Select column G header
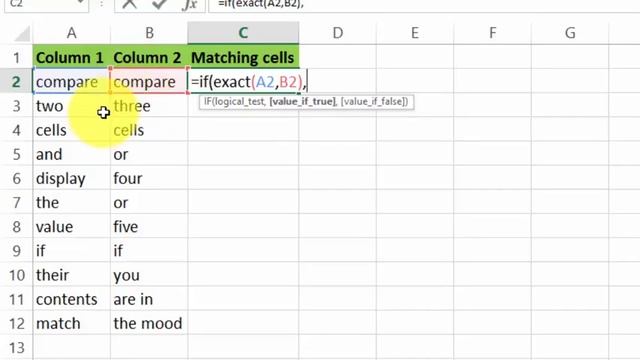640x360 pixels. (x=570, y=33)
